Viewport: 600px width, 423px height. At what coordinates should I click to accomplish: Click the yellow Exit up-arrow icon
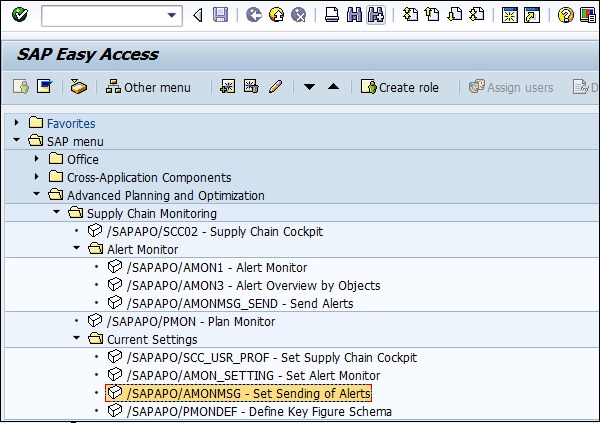276,15
